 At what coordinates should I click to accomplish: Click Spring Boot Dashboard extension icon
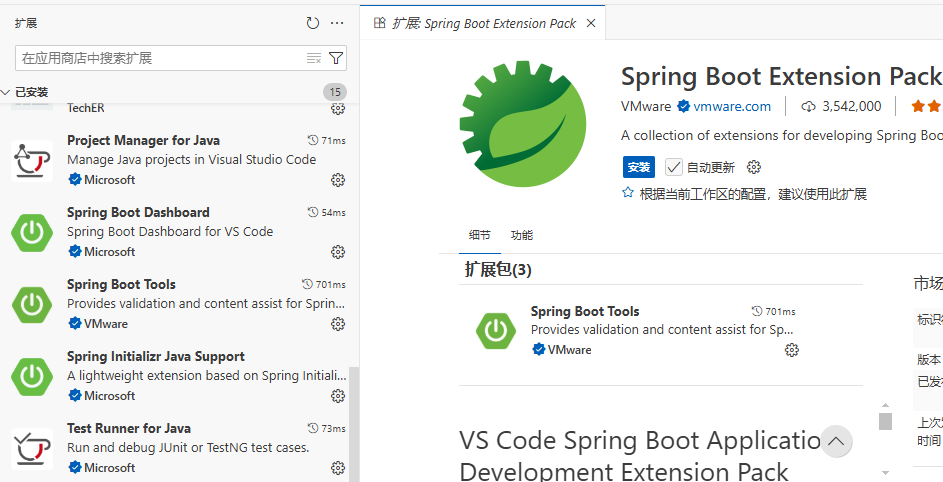click(32, 232)
